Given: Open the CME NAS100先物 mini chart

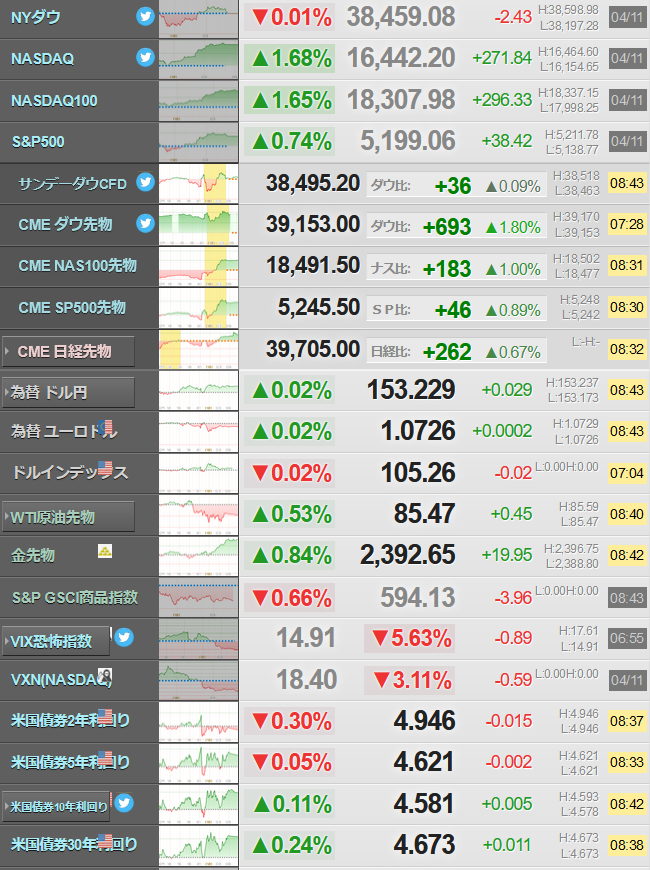Looking at the screenshot, I should 199,266.
